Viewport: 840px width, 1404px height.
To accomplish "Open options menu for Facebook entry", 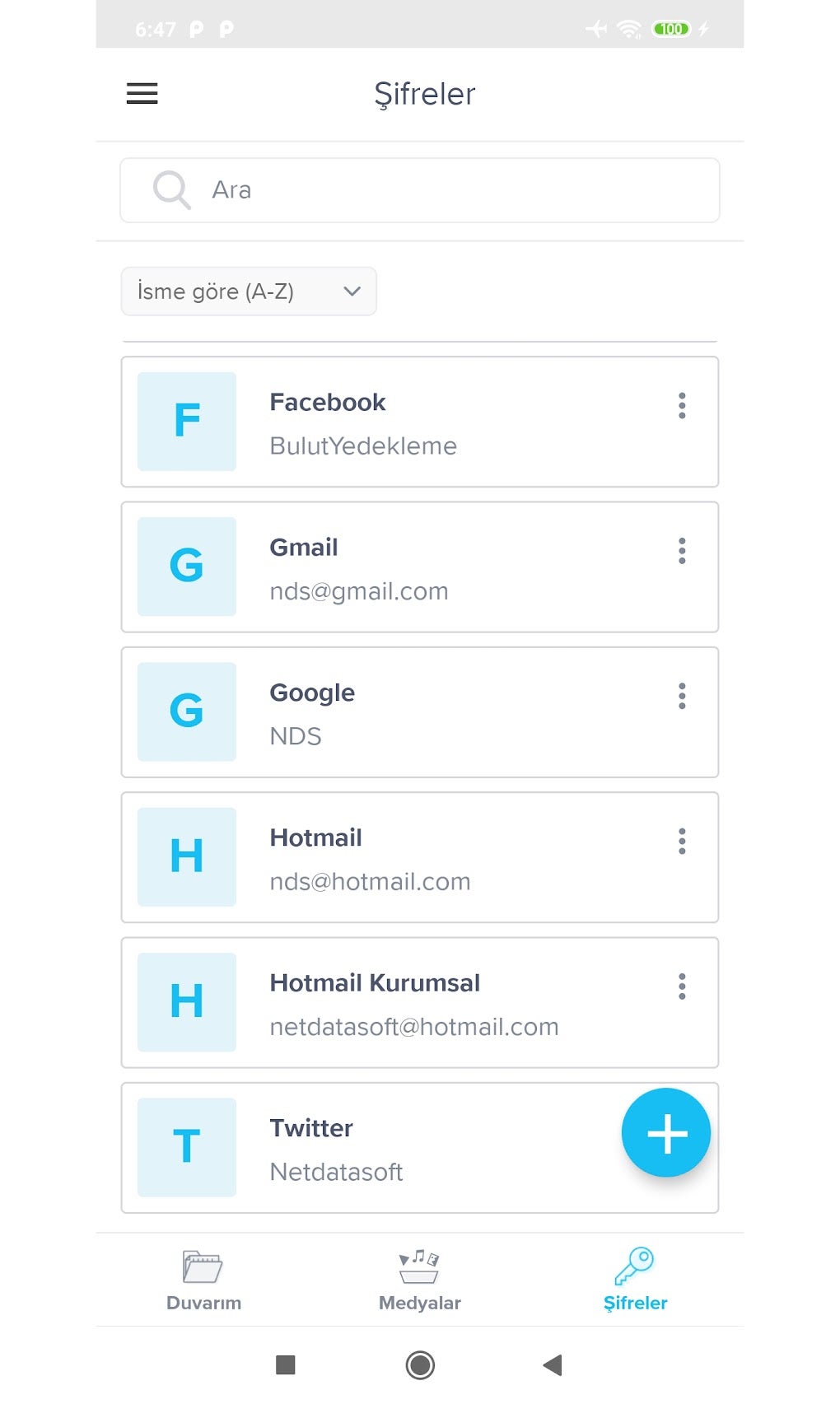I will [682, 406].
